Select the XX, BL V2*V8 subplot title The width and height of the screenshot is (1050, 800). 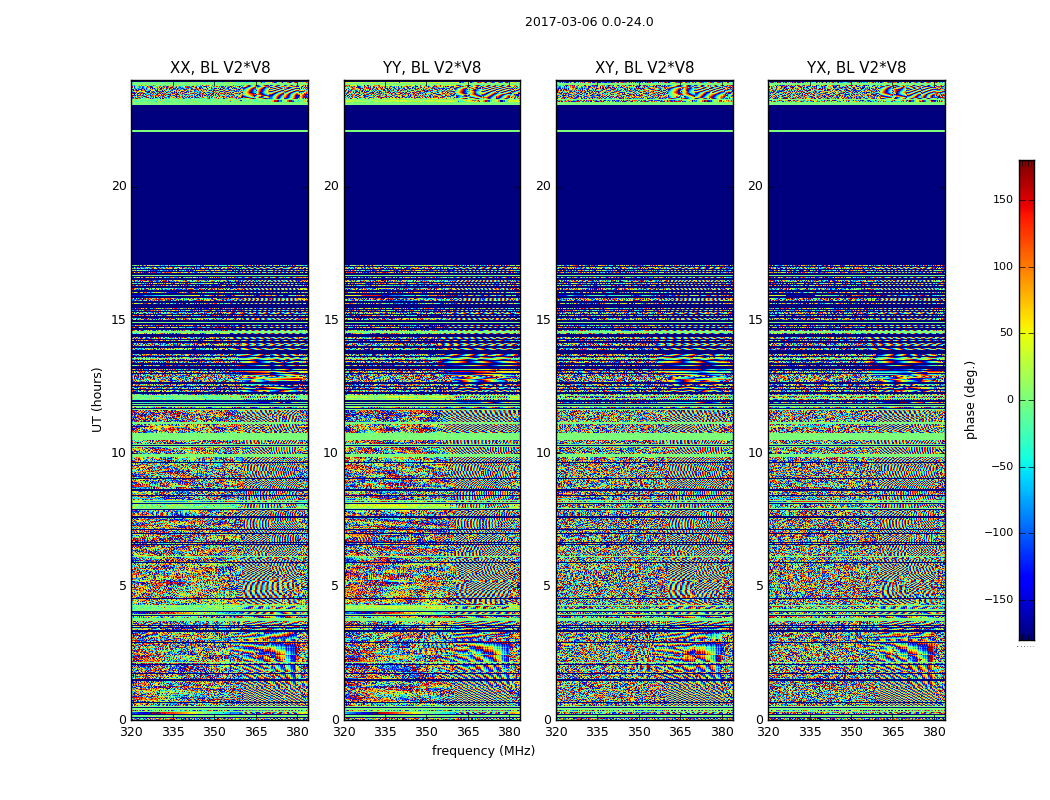(x=220, y=68)
